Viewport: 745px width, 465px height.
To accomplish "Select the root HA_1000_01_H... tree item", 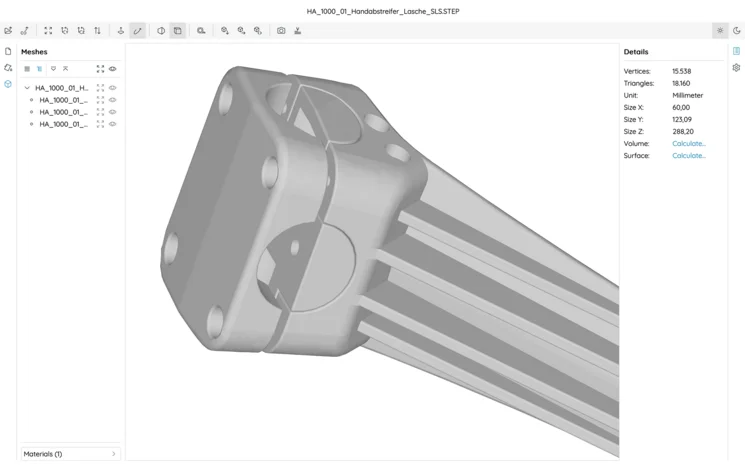I will point(62,88).
